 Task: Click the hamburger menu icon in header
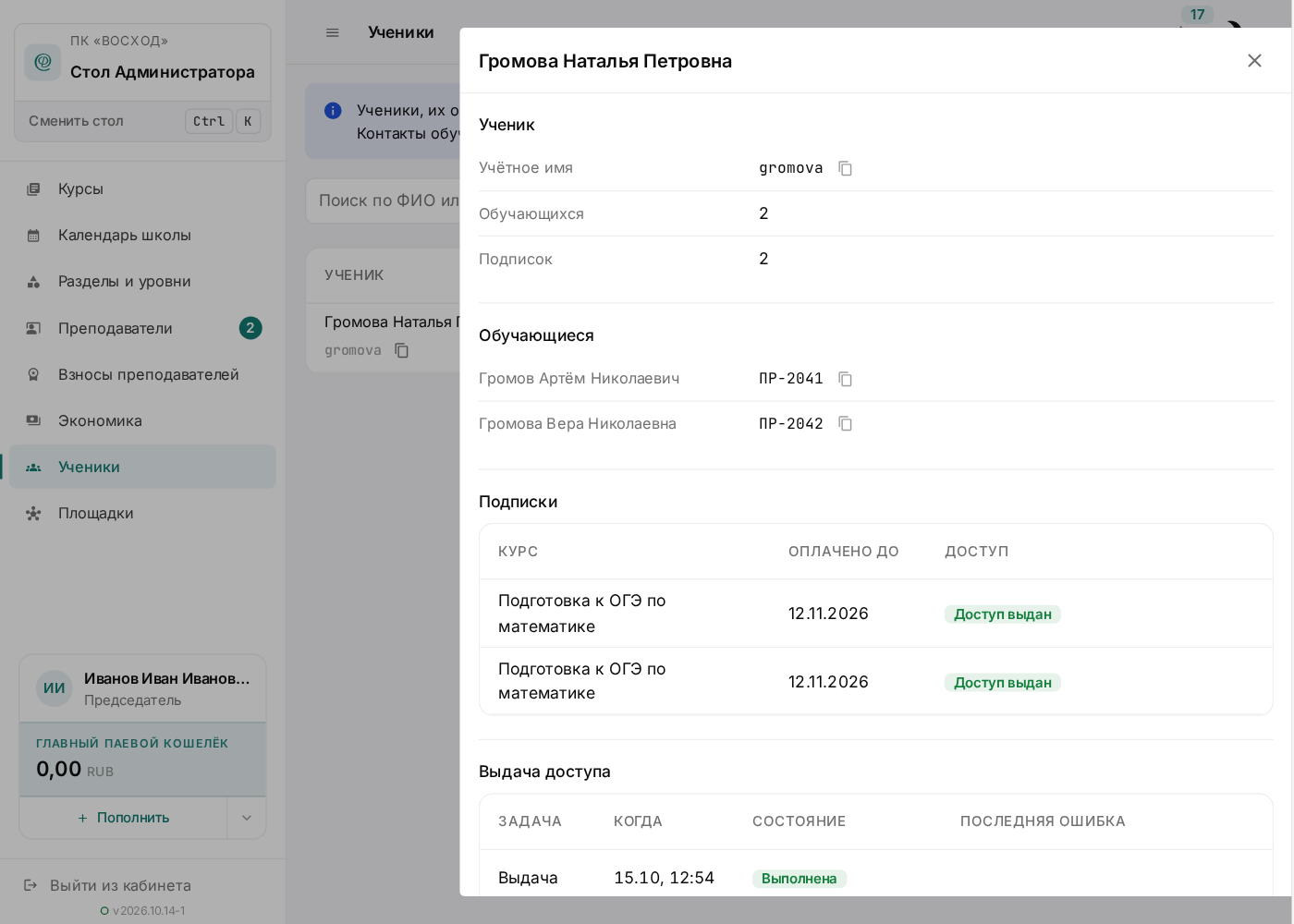333,32
